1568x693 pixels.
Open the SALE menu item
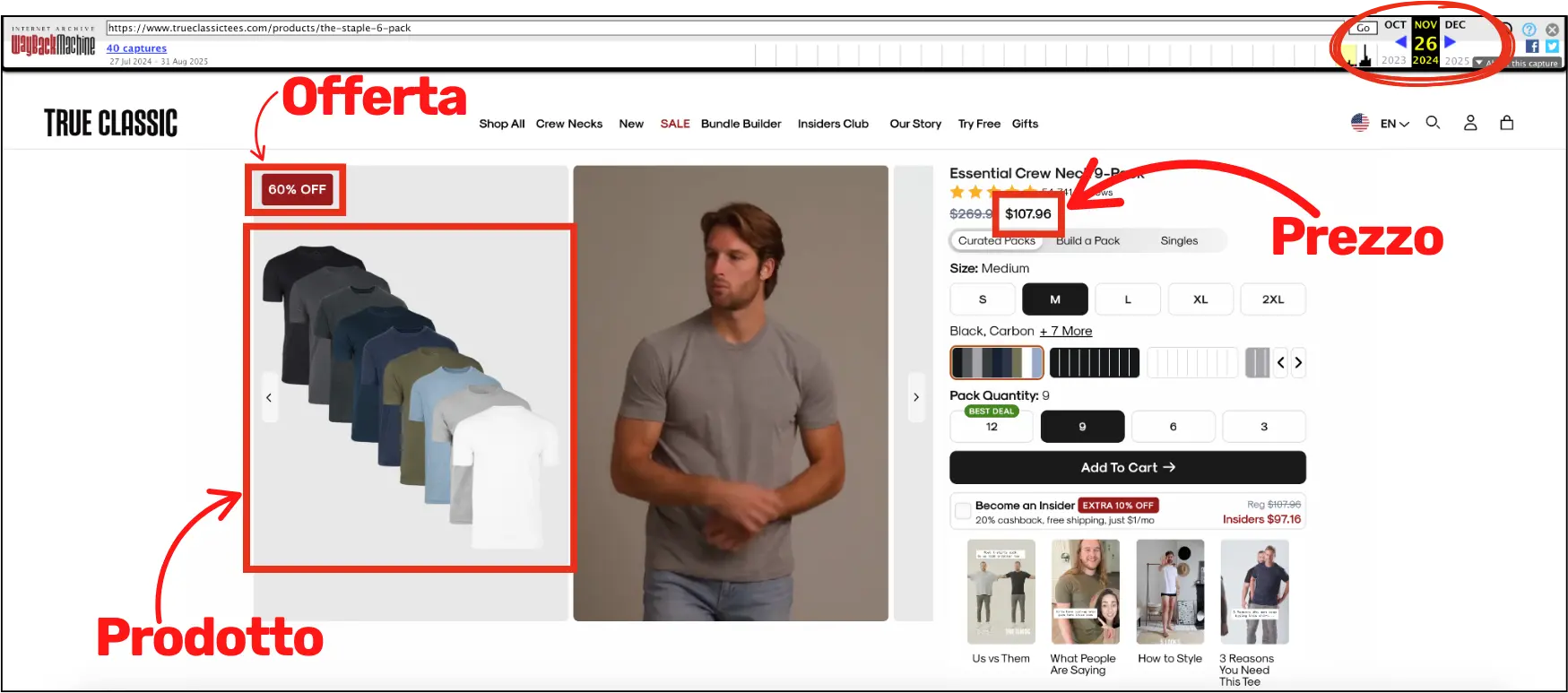click(x=674, y=124)
